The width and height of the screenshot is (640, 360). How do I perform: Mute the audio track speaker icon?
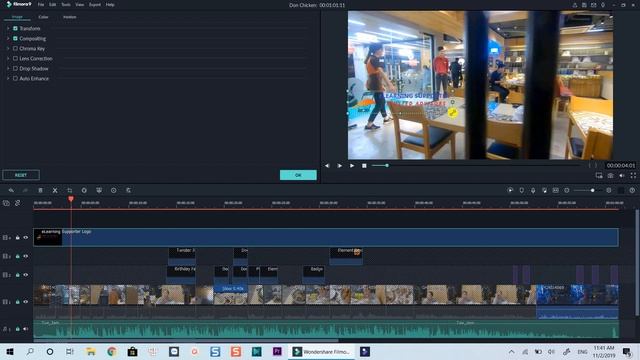pos(26,329)
